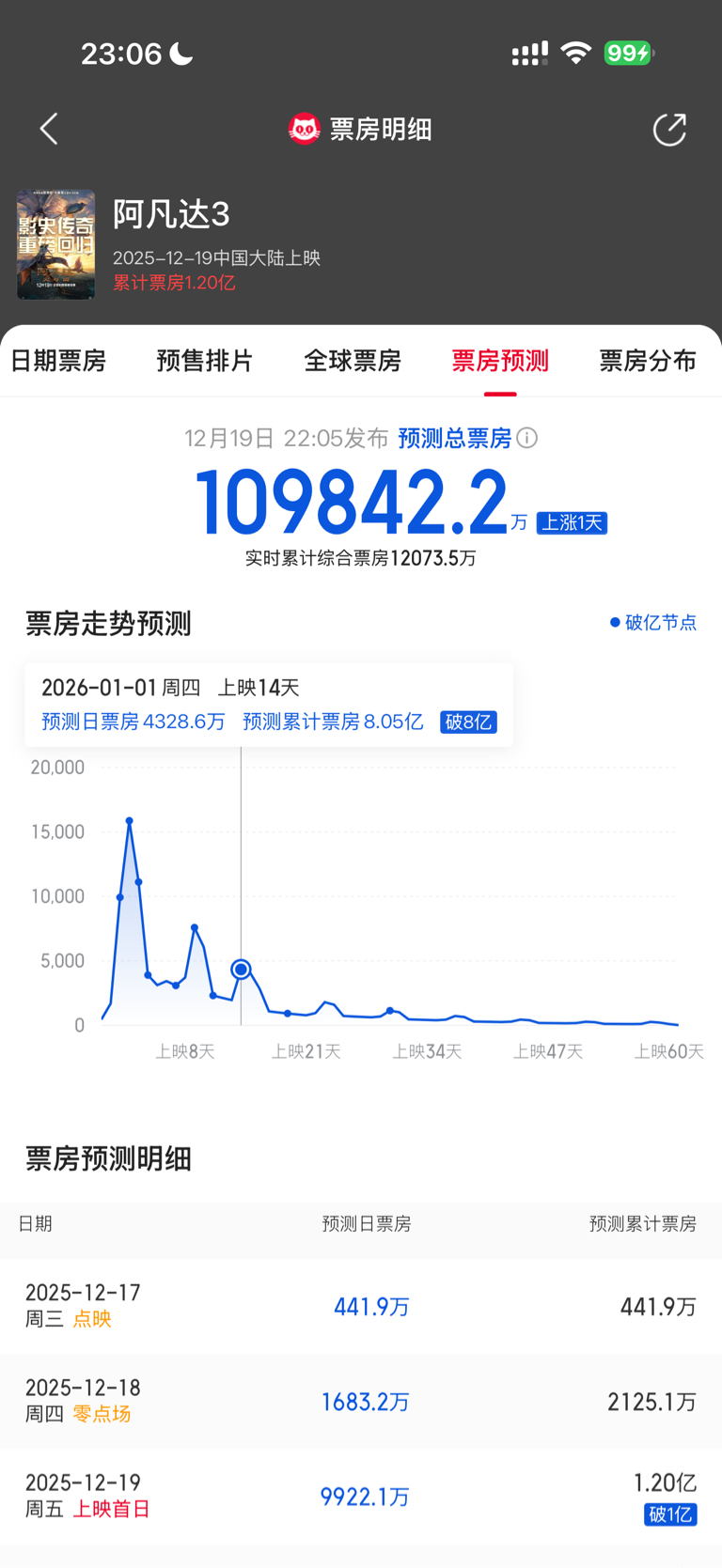Tap the 预测日票房 column header
The width and height of the screenshot is (722, 1568).
(x=367, y=1223)
